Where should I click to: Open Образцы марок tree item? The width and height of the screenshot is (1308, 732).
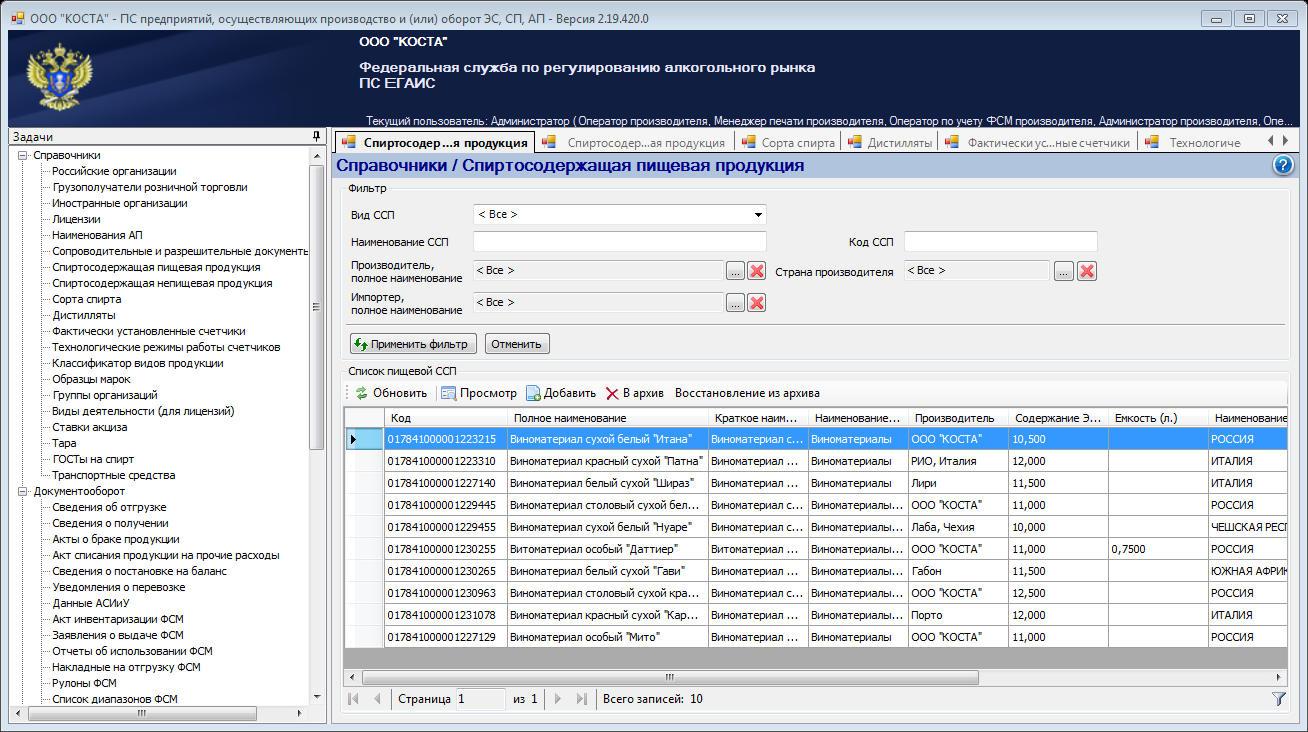(91, 379)
